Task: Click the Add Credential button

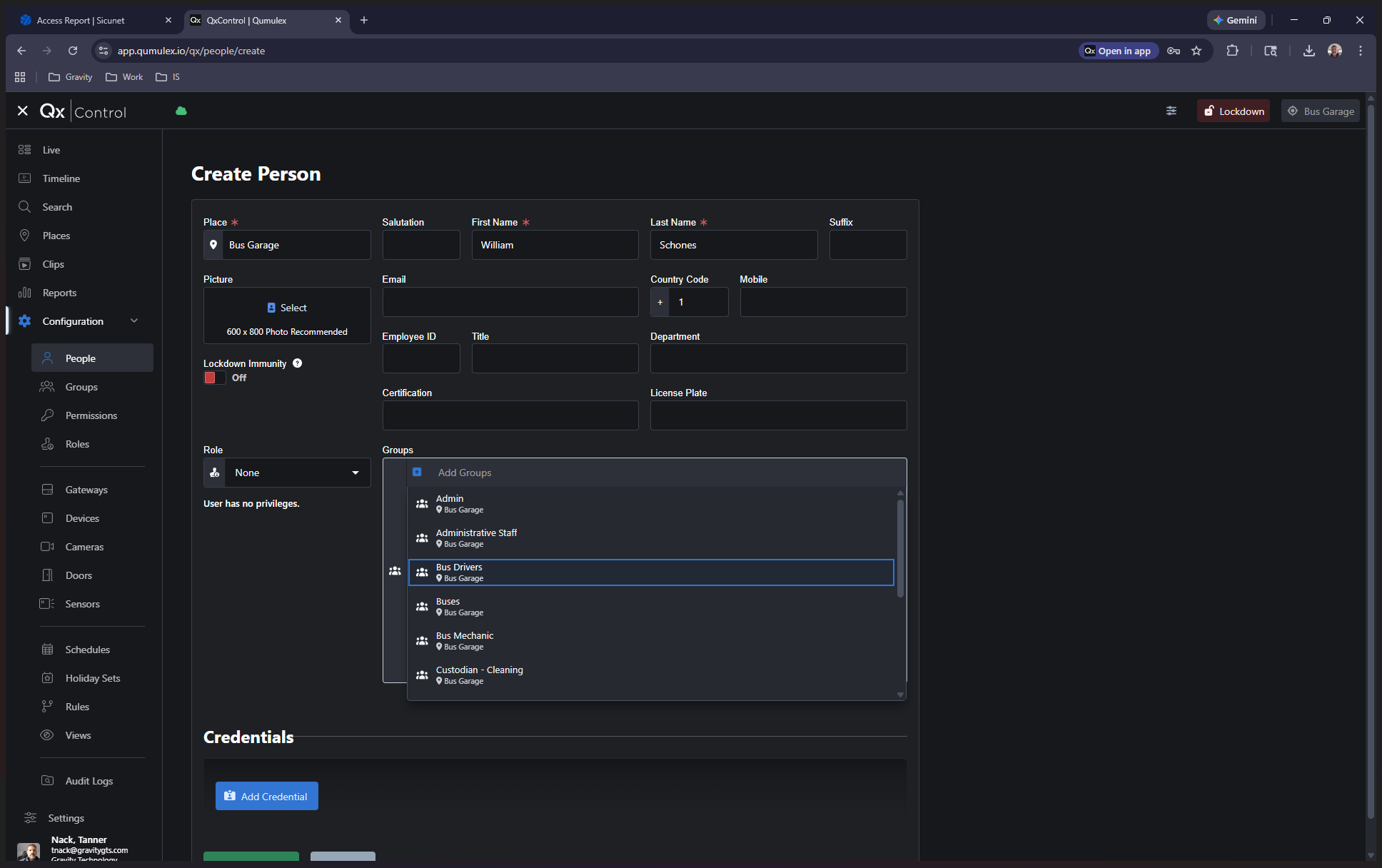Action: pos(266,796)
